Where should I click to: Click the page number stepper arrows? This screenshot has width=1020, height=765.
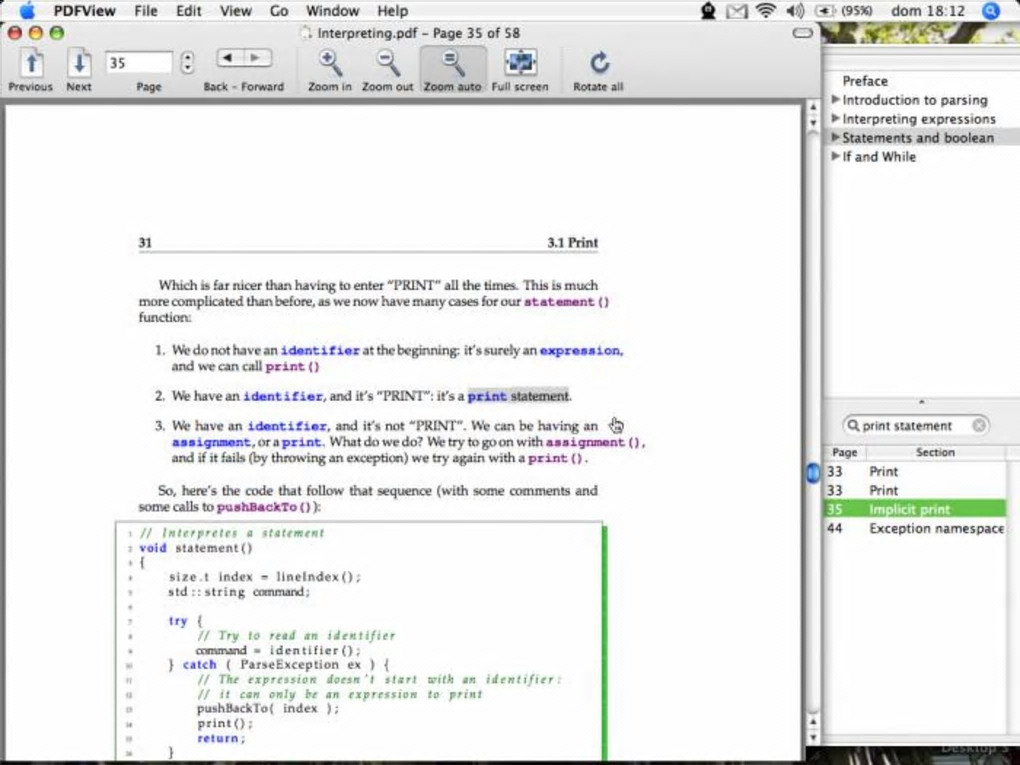(187, 63)
